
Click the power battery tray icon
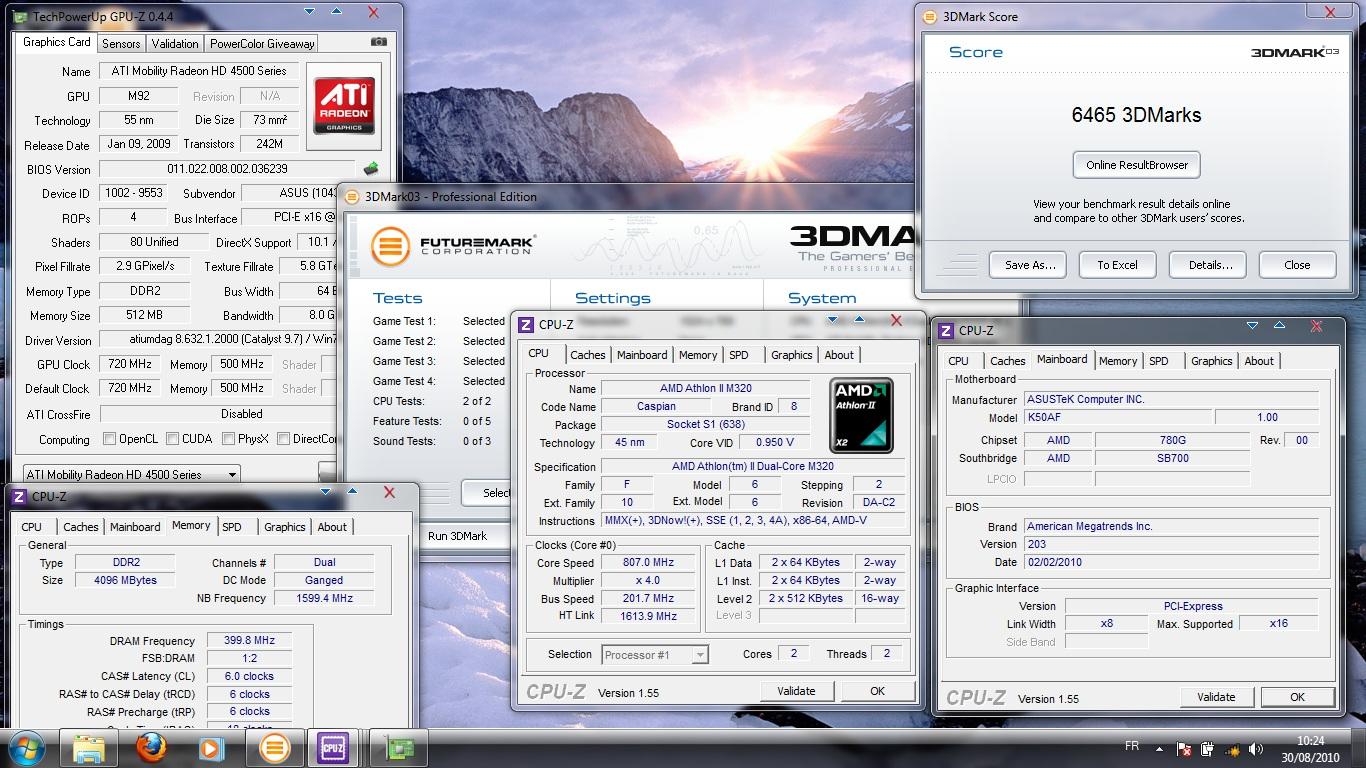point(1208,748)
